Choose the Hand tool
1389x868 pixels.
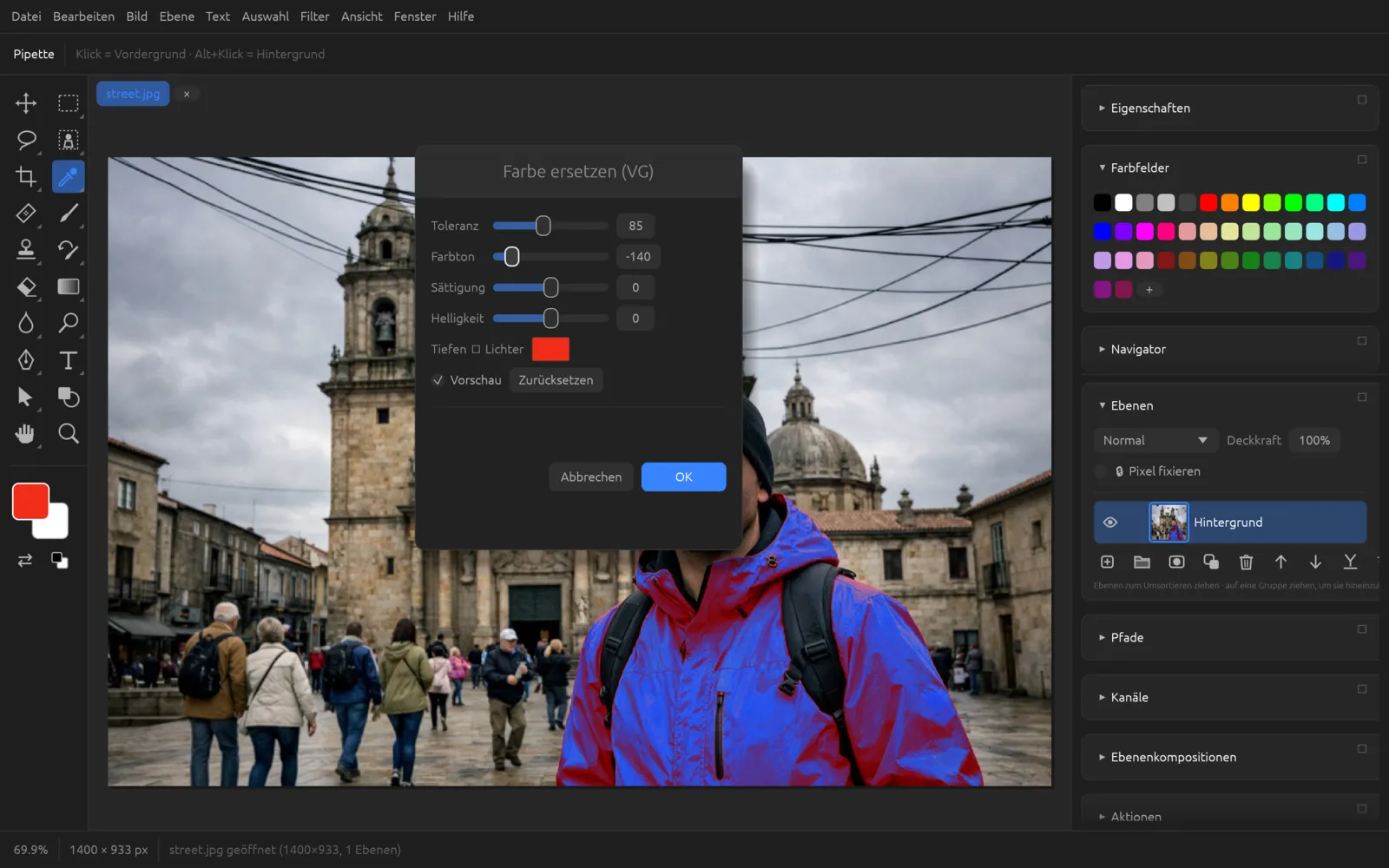click(x=26, y=434)
